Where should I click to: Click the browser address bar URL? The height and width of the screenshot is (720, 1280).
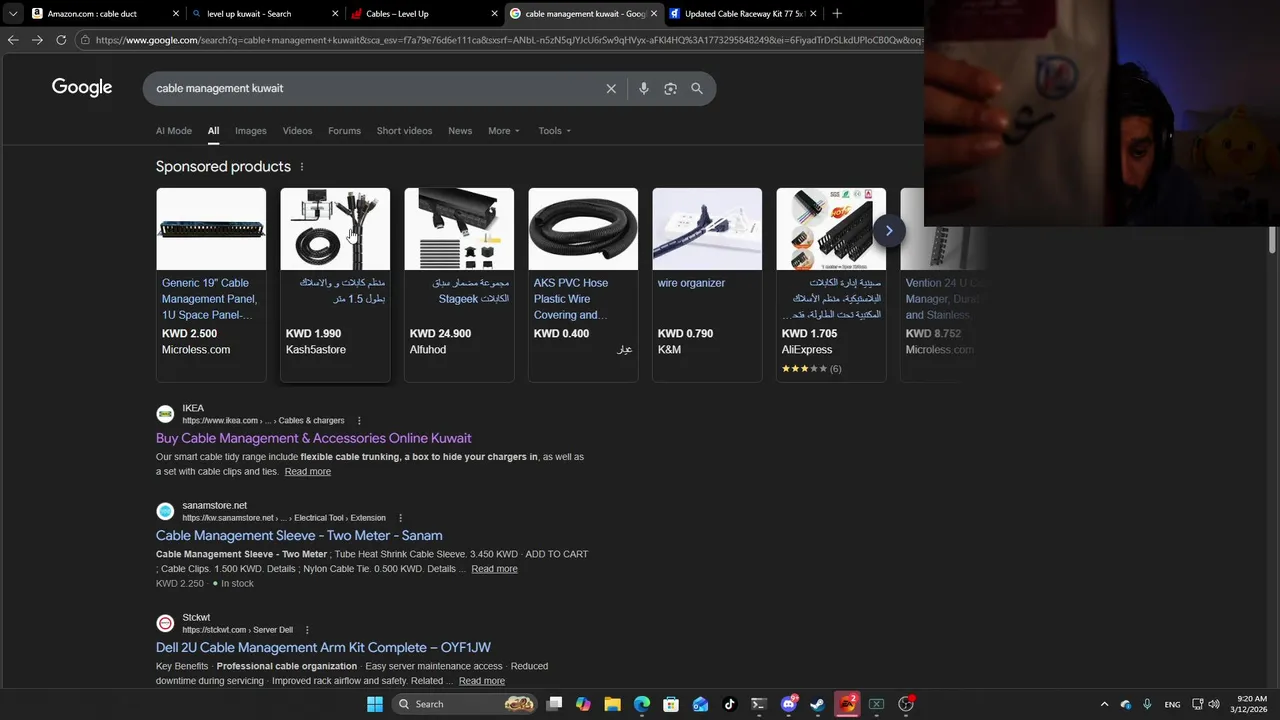[x=508, y=40]
